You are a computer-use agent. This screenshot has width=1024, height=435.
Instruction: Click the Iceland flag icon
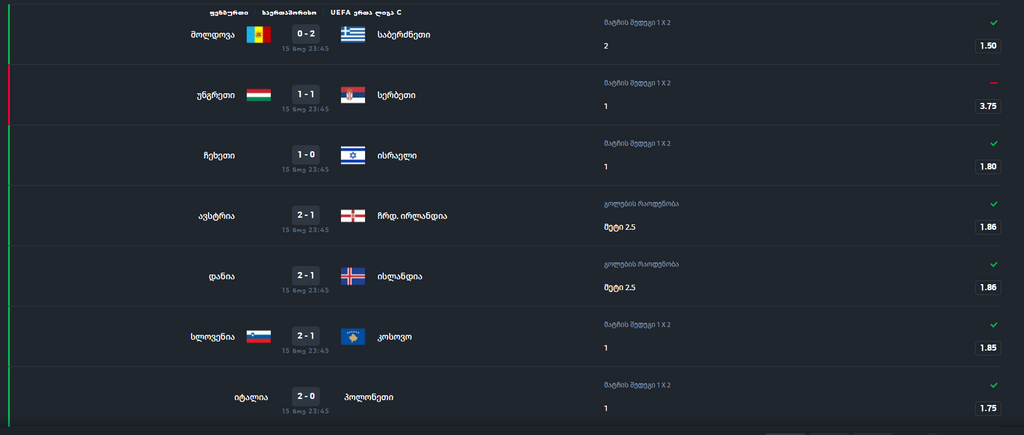[x=353, y=276]
